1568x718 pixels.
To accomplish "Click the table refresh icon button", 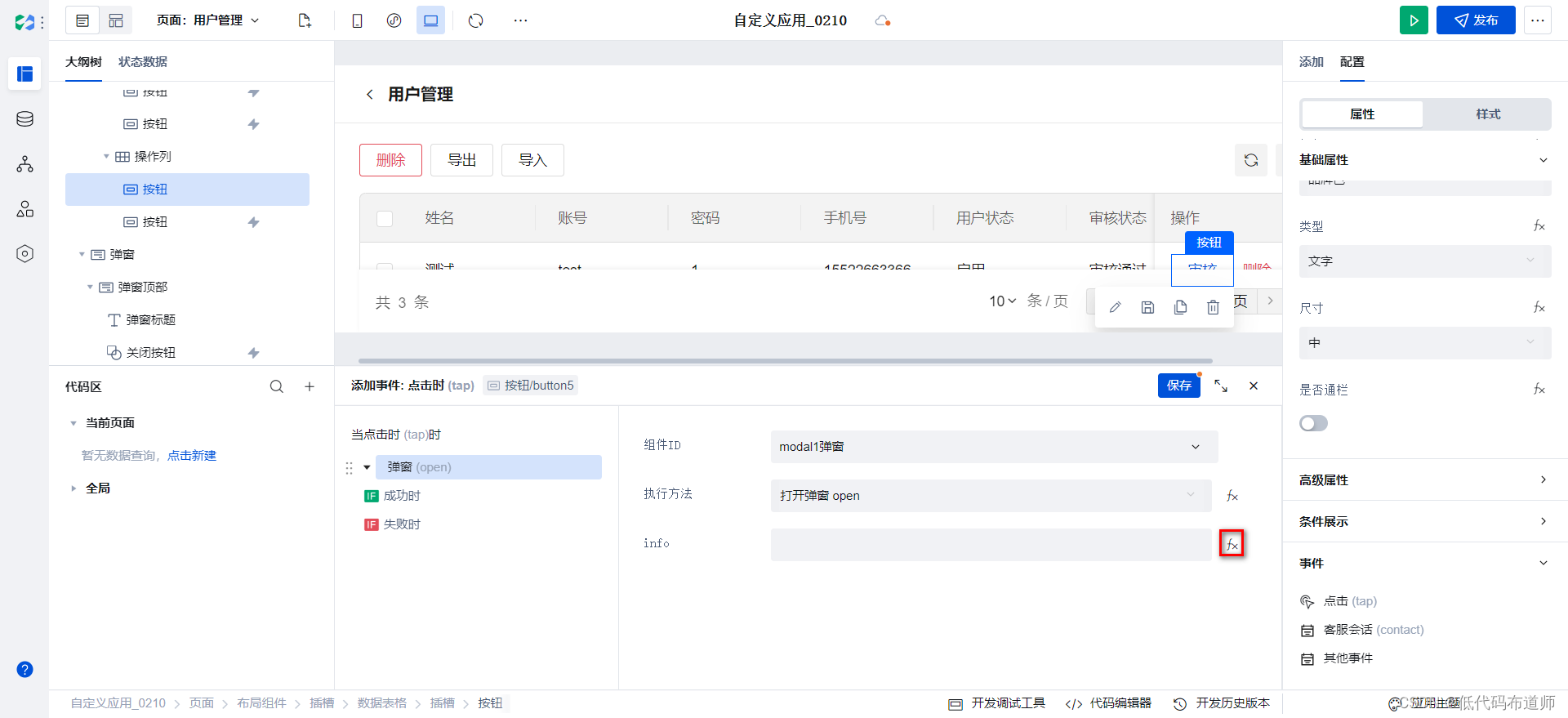I will click(1251, 160).
